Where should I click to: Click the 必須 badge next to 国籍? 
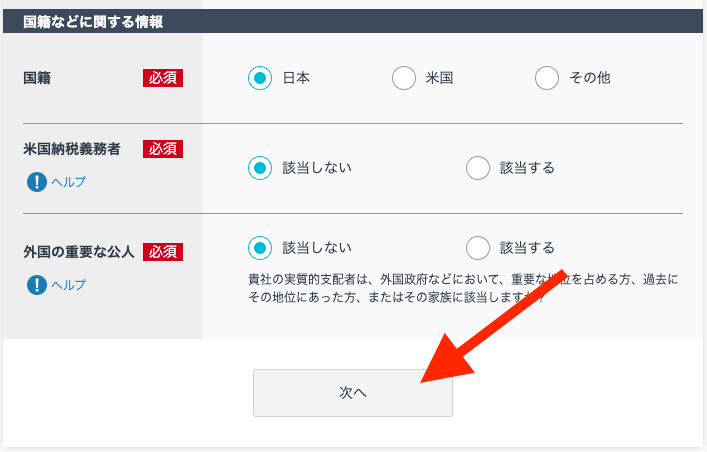[163, 78]
